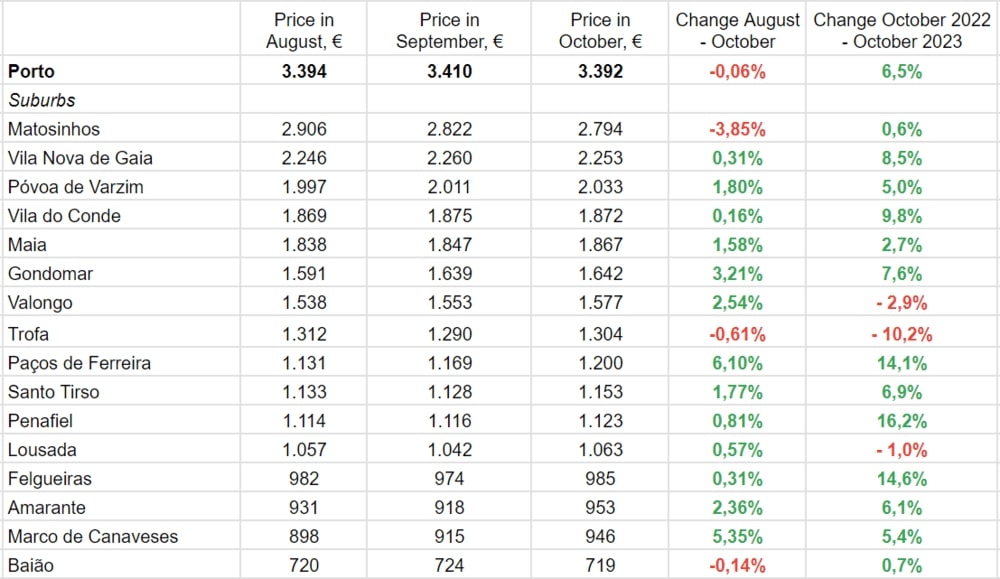Click the 'Price in August, €' column header

point(303,30)
